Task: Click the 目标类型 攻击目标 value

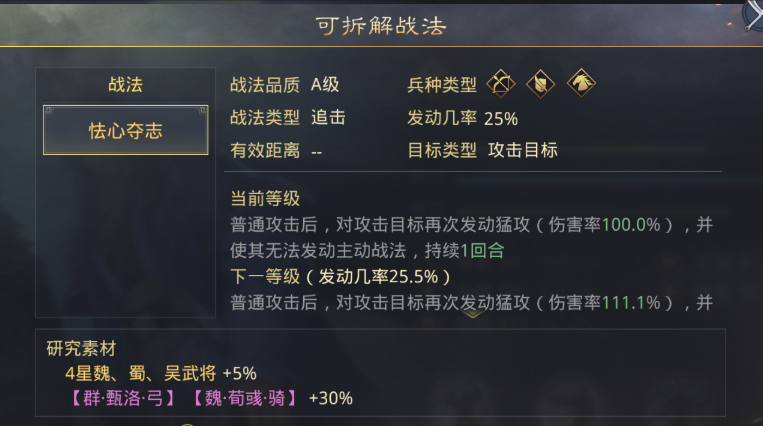Action: [x=522, y=151]
